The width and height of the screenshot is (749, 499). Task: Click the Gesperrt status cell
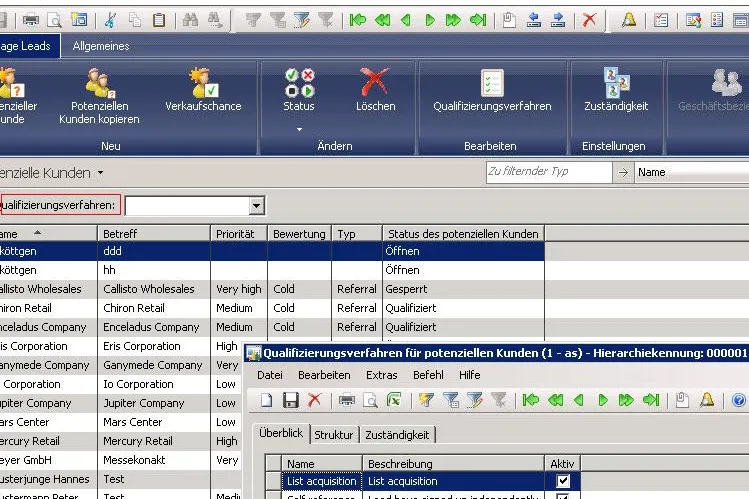pos(463,289)
